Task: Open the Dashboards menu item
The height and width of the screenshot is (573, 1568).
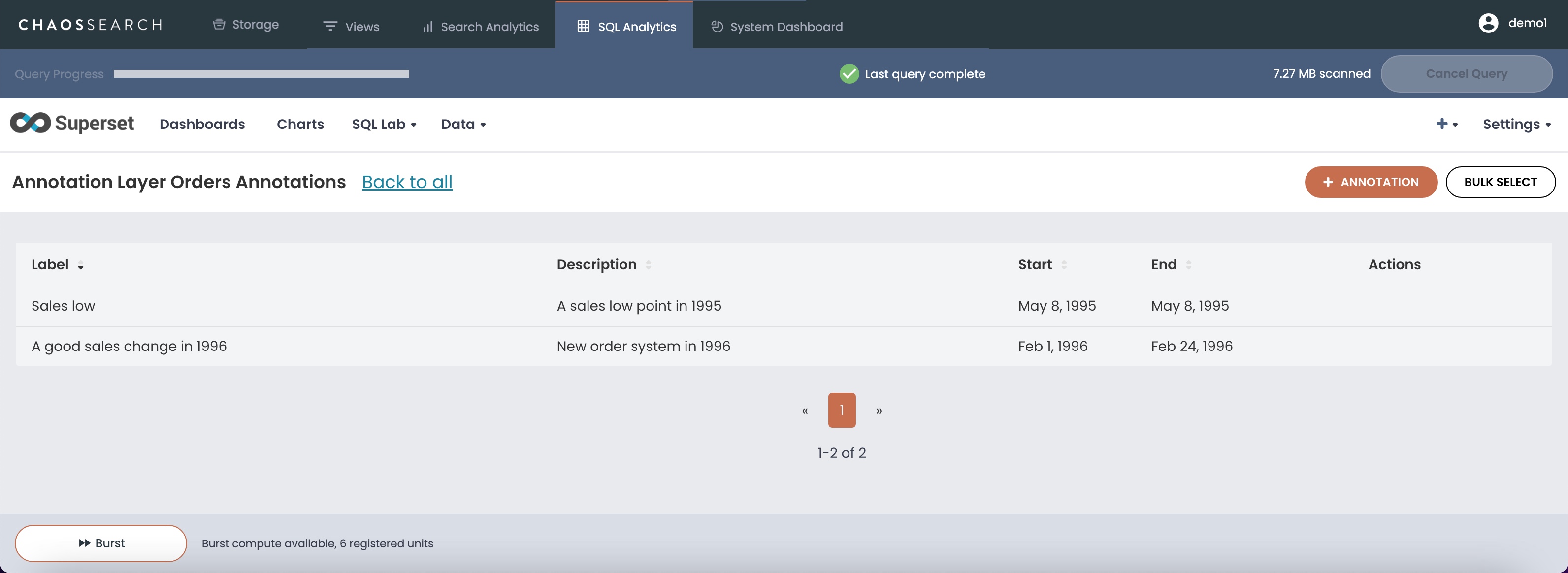Action: pyautogui.click(x=202, y=124)
